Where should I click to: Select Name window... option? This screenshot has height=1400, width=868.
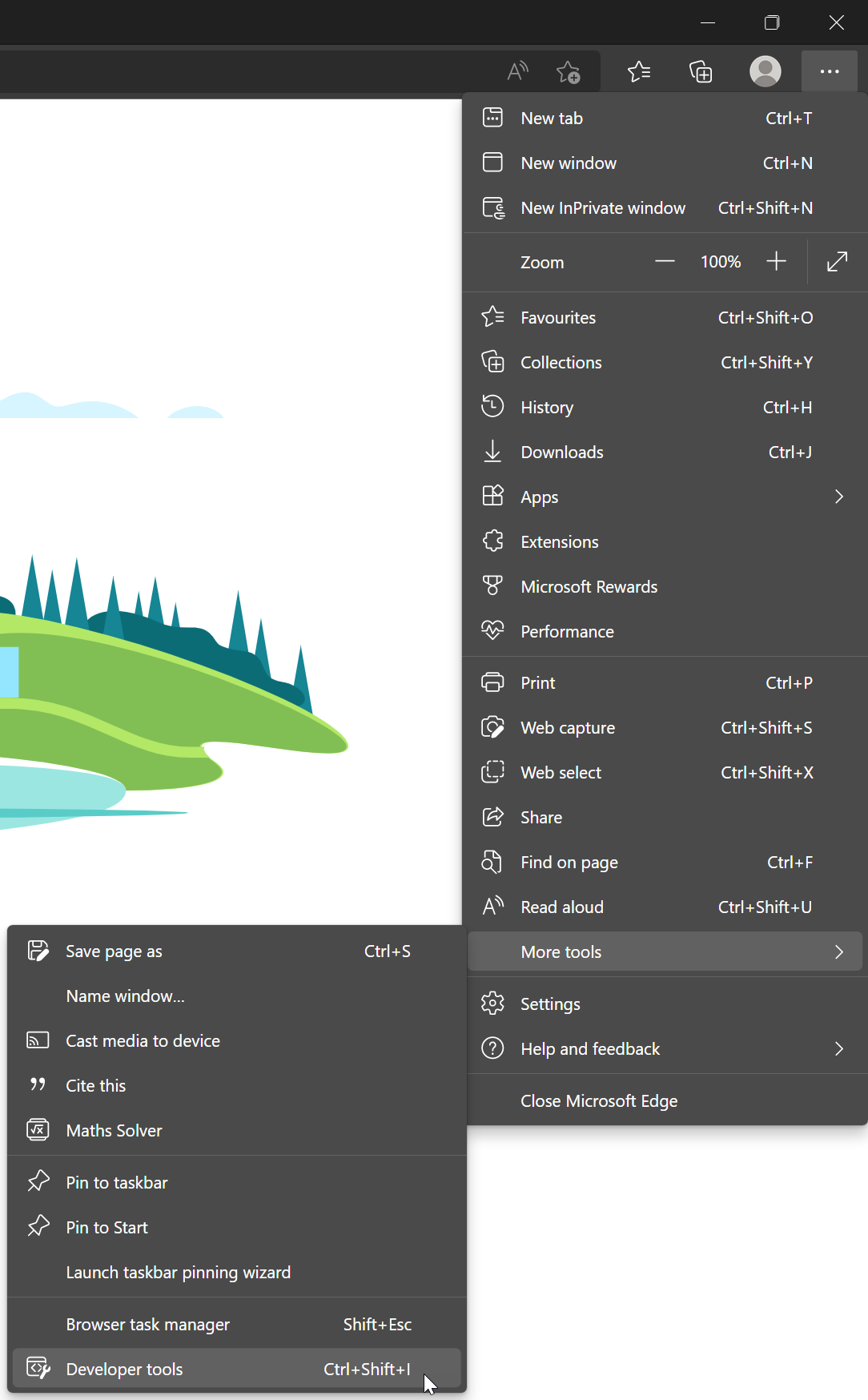coord(237,996)
